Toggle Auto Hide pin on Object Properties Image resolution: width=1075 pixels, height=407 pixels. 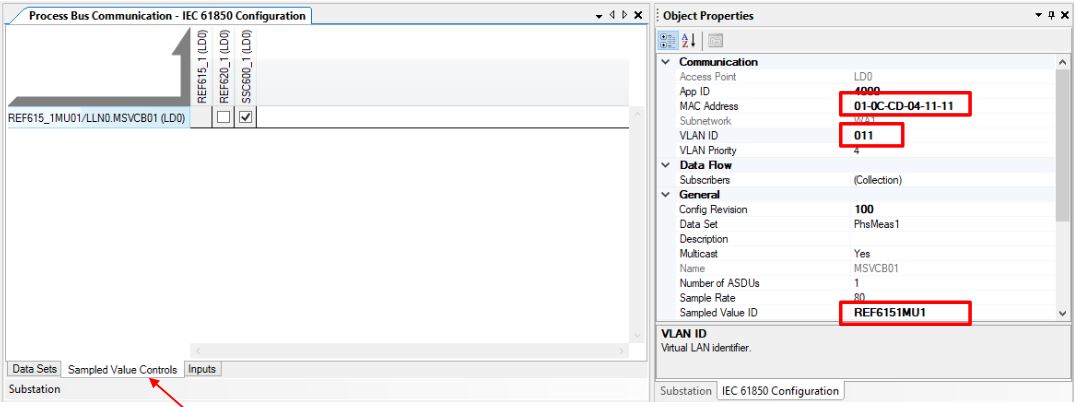1052,15
